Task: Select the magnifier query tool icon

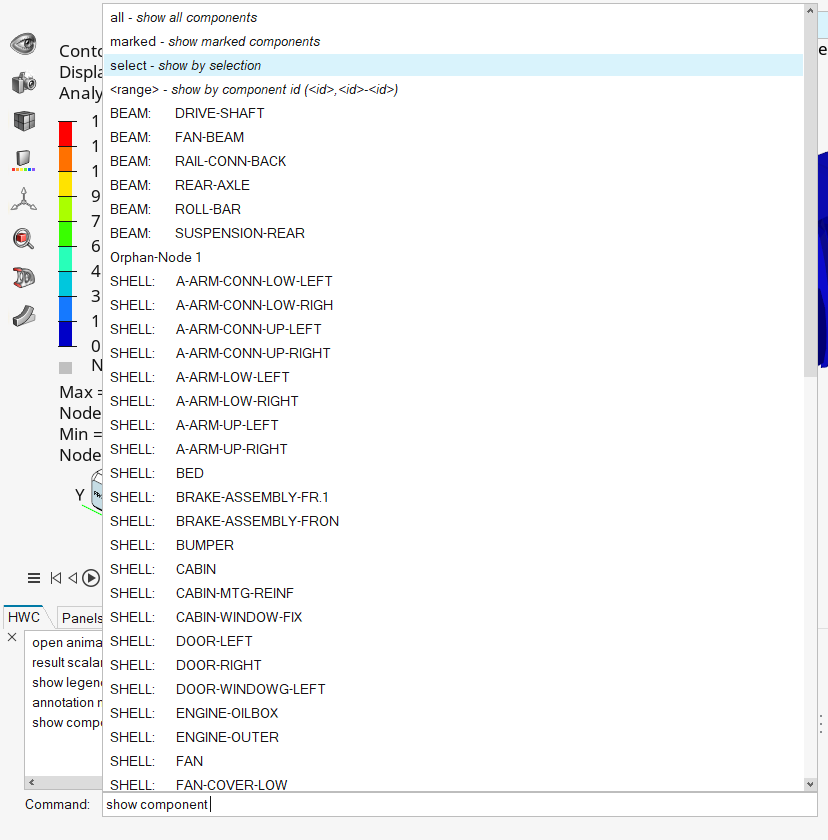Action: 23,238
